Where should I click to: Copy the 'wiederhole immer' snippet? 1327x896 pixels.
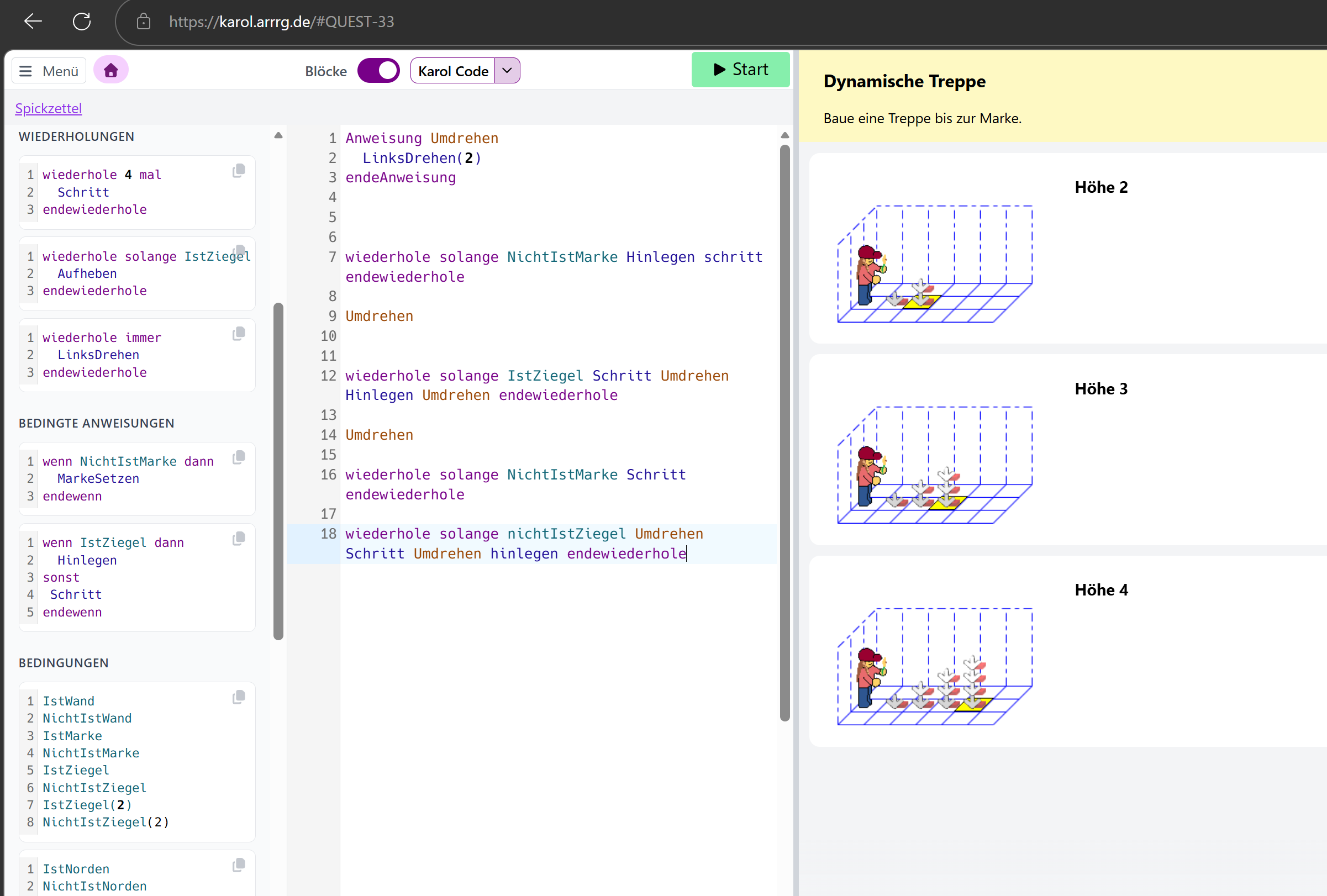tap(239, 334)
